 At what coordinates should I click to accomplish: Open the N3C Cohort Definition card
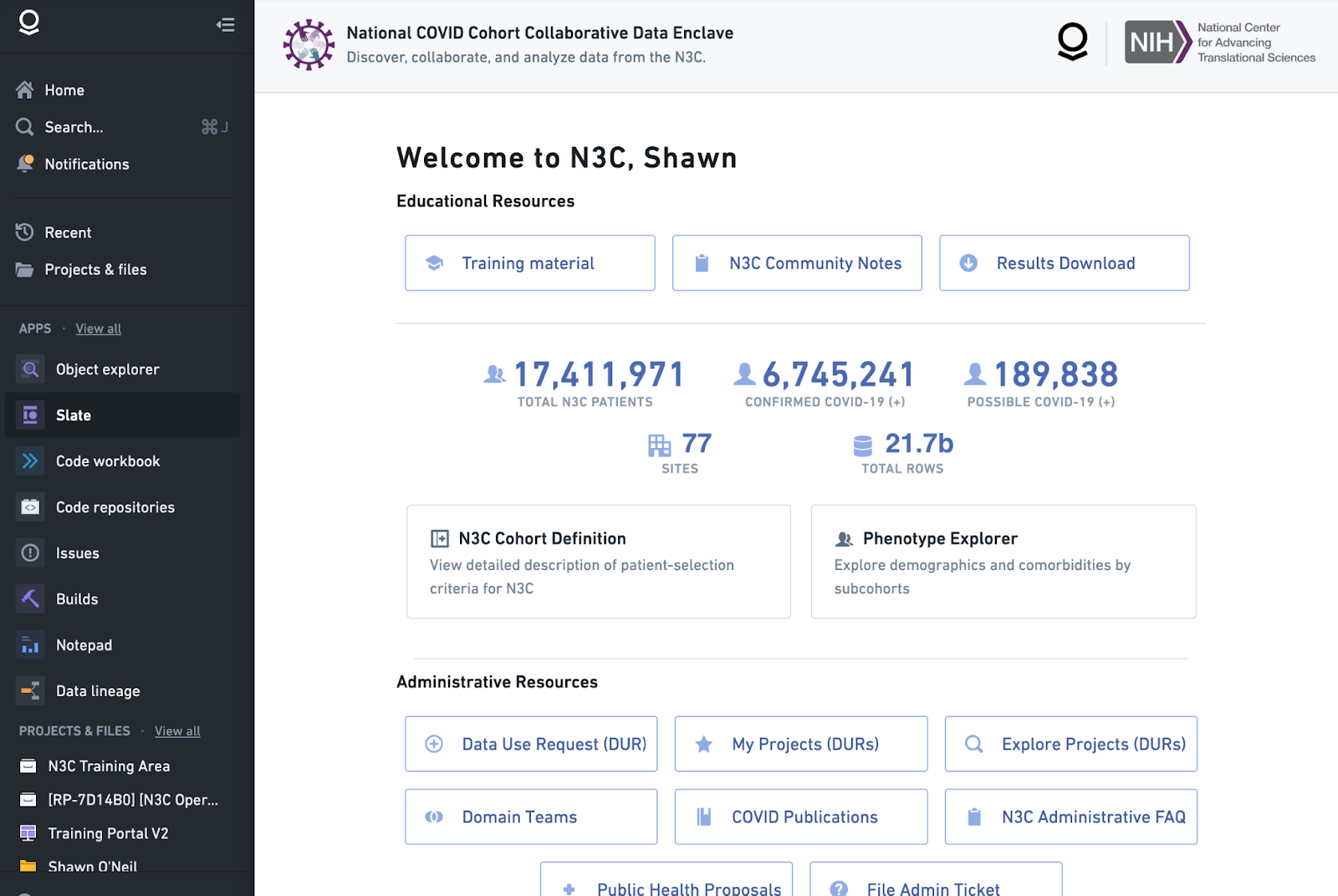598,561
